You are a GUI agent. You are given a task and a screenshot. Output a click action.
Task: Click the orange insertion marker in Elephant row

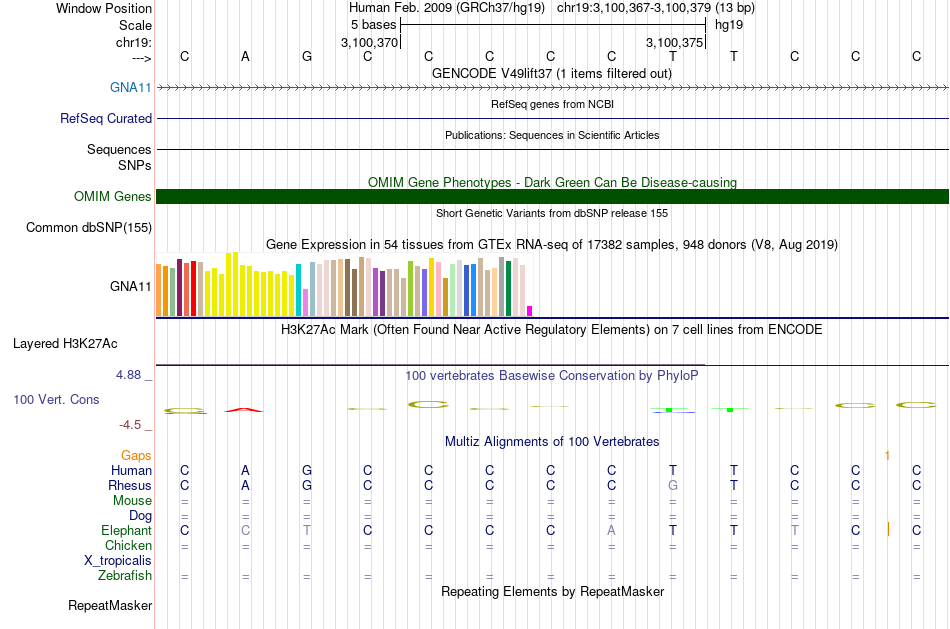[x=888, y=529]
